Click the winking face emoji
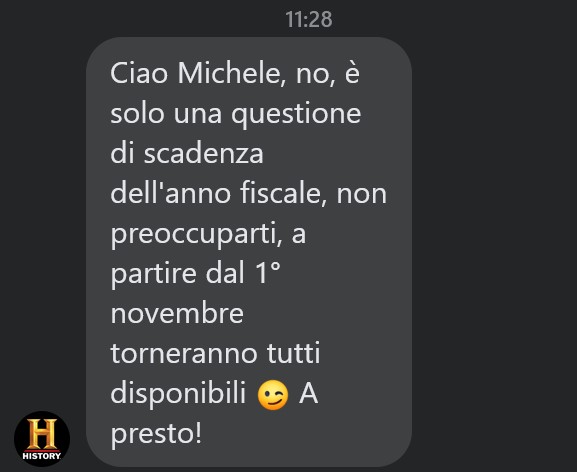Image resolution: width=577 pixels, height=472 pixels. (x=273, y=395)
